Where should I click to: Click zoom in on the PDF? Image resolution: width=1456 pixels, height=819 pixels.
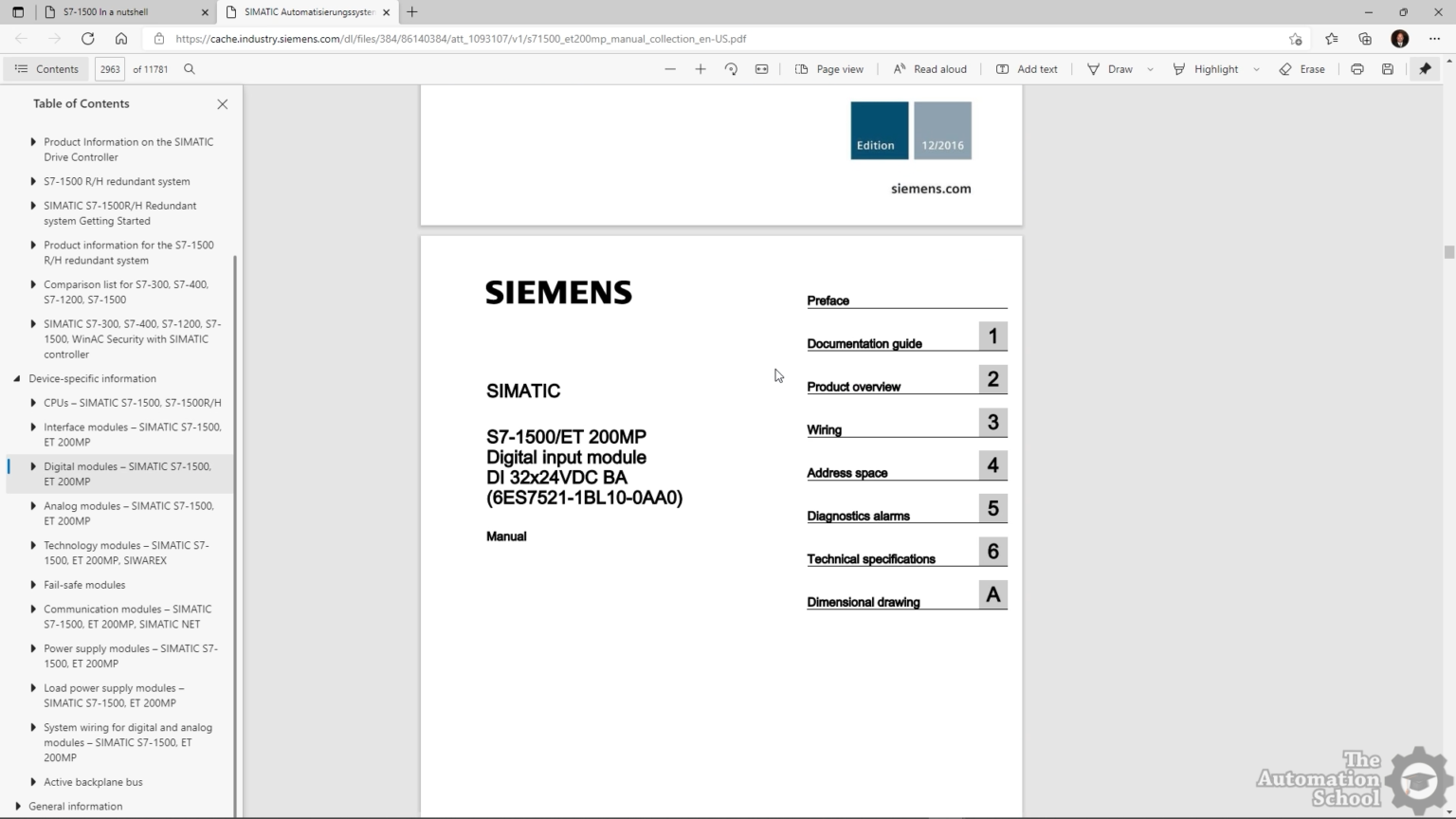(x=701, y=68)
